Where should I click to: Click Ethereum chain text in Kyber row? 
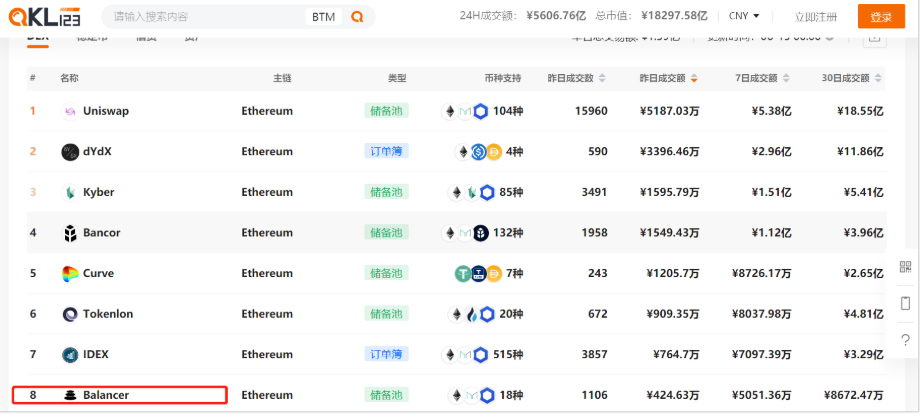(267, 192)
